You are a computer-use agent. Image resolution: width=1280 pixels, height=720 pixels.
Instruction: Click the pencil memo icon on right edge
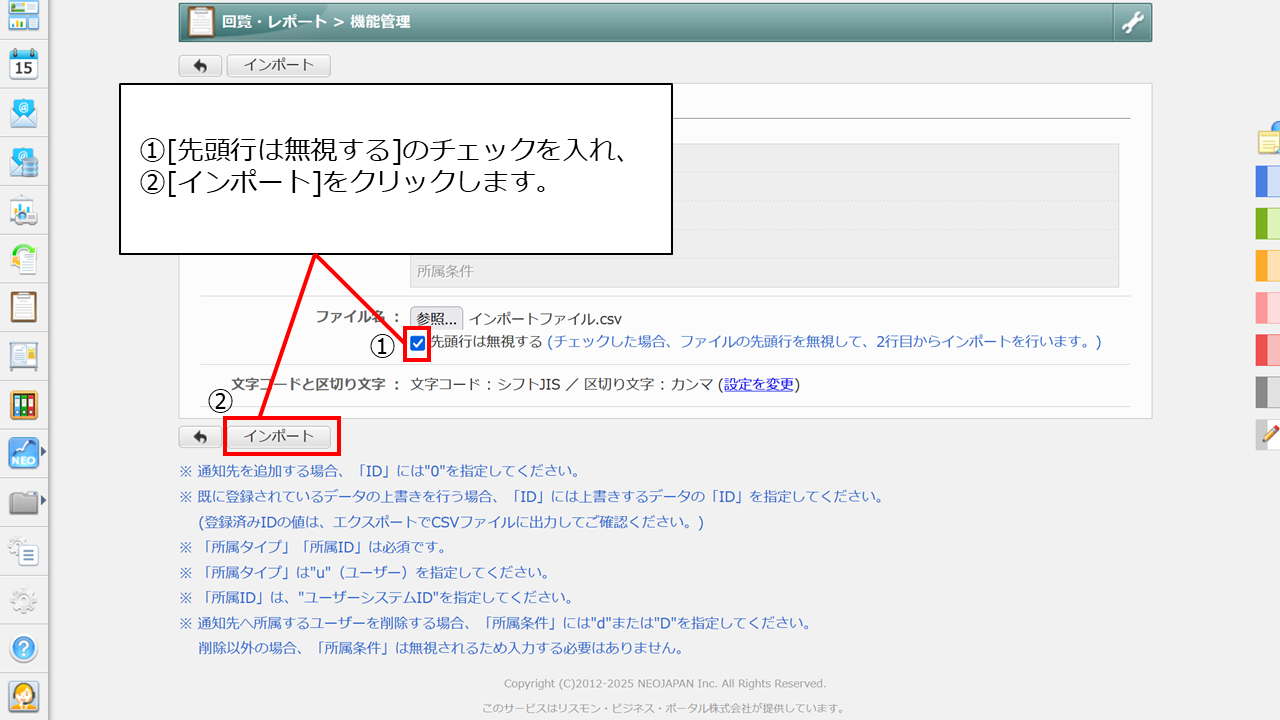[x=1269, y=434]
